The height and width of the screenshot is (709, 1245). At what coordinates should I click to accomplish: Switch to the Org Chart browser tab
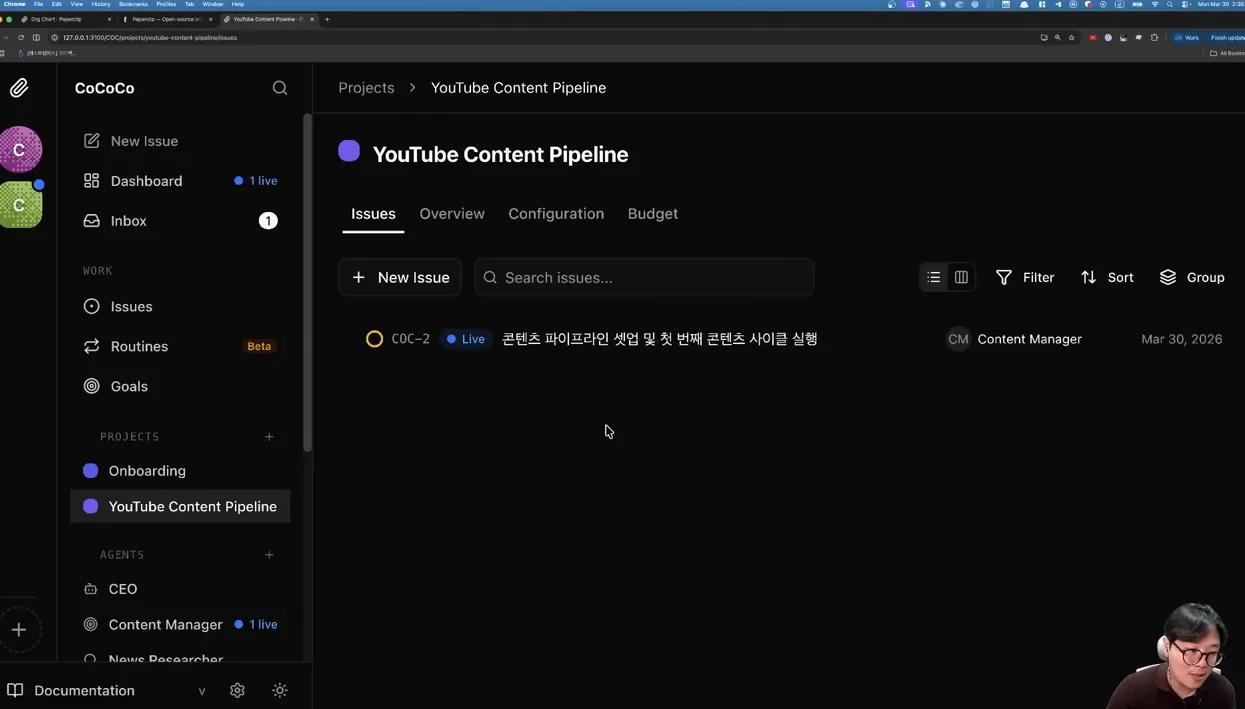coord(64,19)
